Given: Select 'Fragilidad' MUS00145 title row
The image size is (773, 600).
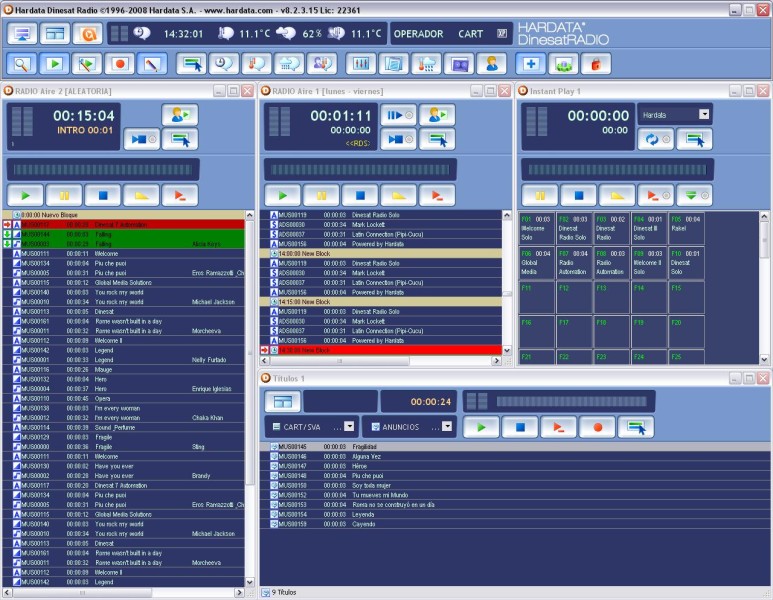Looking at the screenshot, I should pyautogui.click(x=515, y=447).
